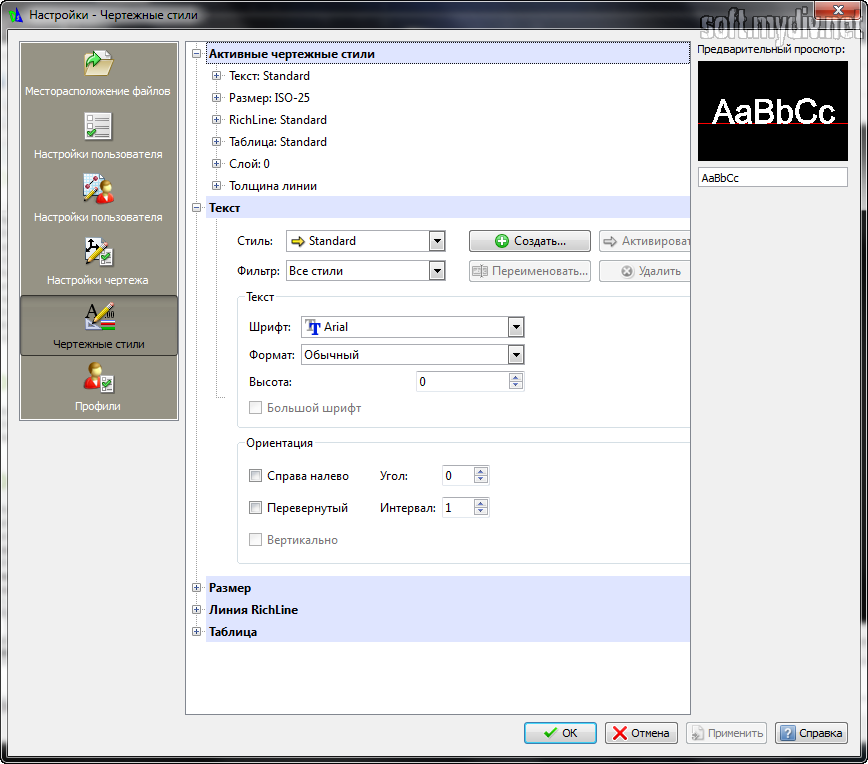
Task: Expand the Толщина линии tree node
Action: click(x=216, y=185)
